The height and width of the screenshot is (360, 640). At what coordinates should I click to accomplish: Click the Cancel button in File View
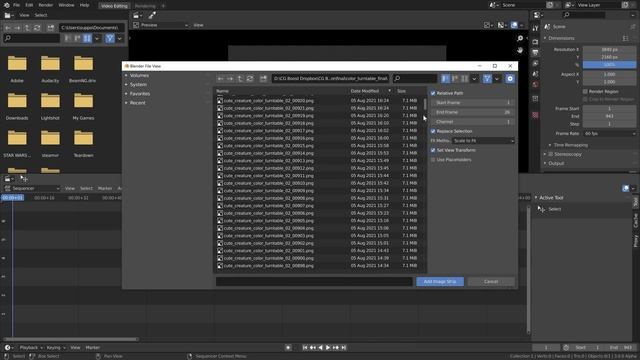click(491, 282)
